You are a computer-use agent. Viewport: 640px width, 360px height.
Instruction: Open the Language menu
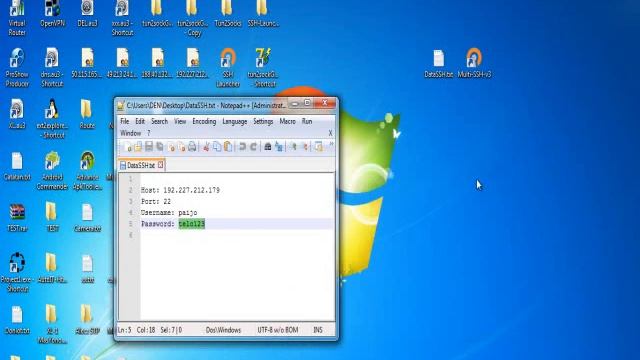coord(234,121)
